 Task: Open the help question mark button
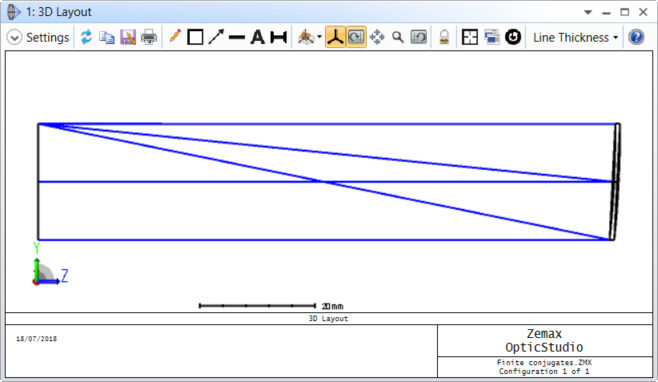pyautogui.click(x=636, y=37)
